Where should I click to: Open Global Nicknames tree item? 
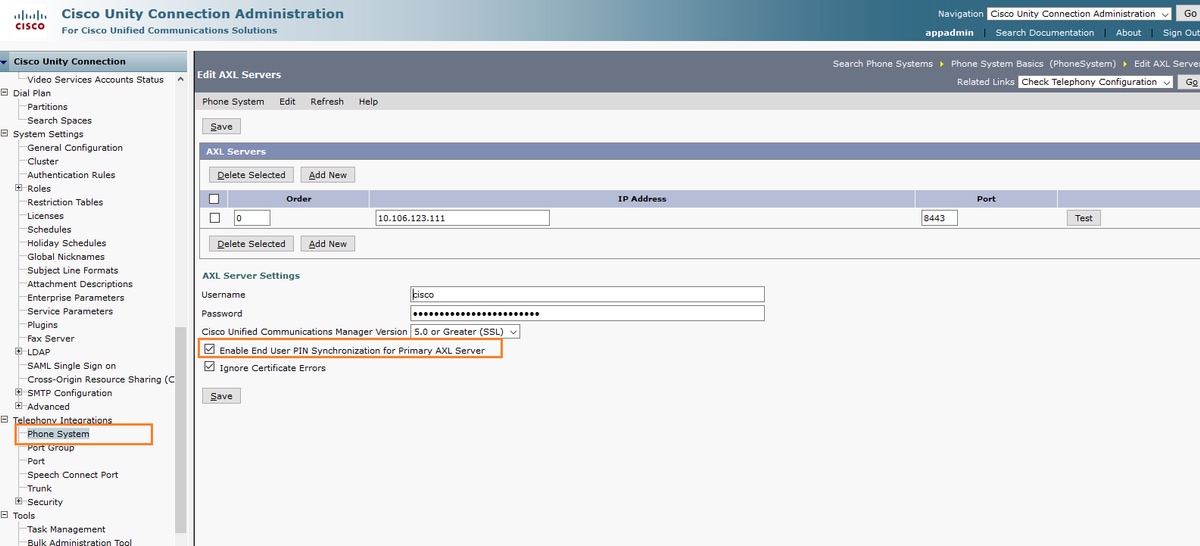(66, 257)
